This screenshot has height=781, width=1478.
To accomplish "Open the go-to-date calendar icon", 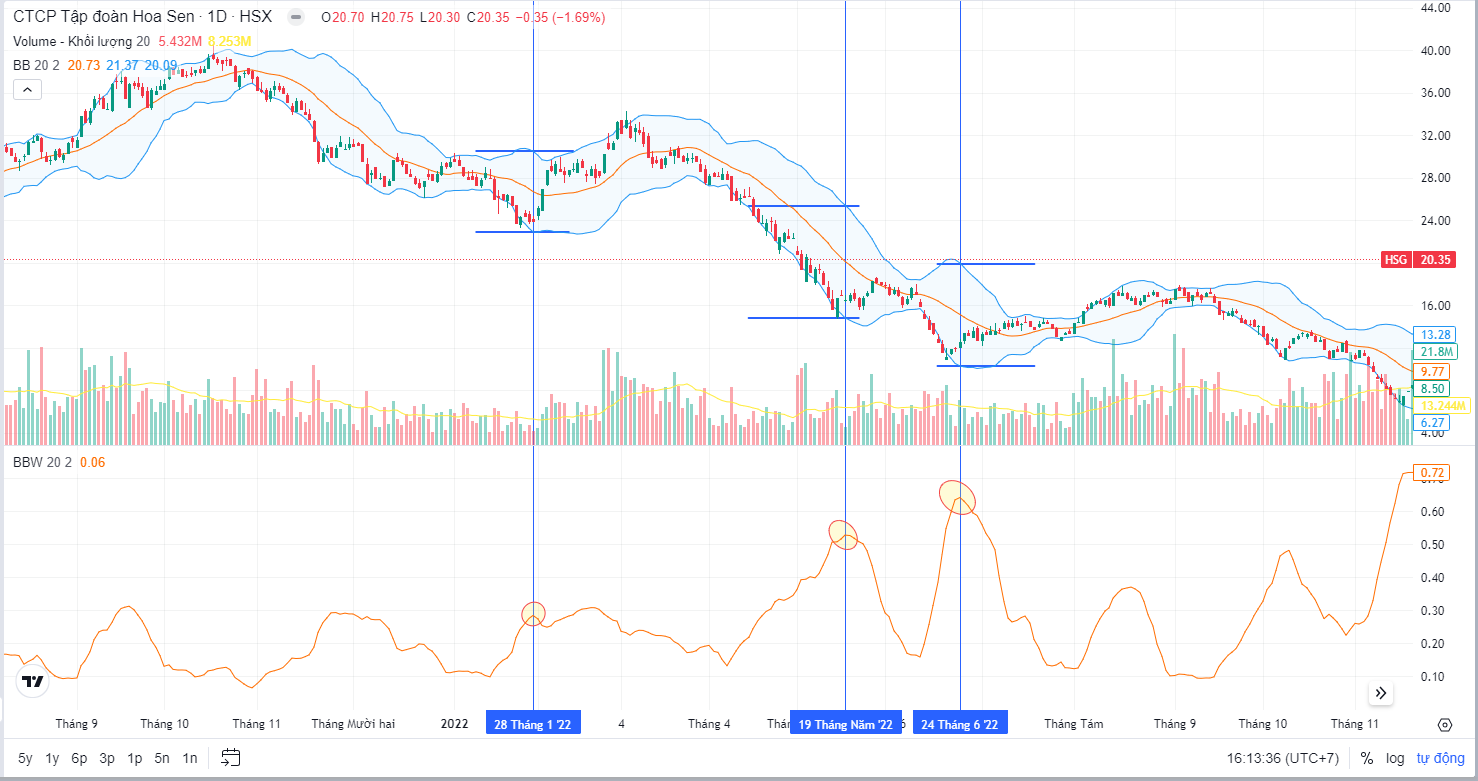I will (x=231, y=757).
